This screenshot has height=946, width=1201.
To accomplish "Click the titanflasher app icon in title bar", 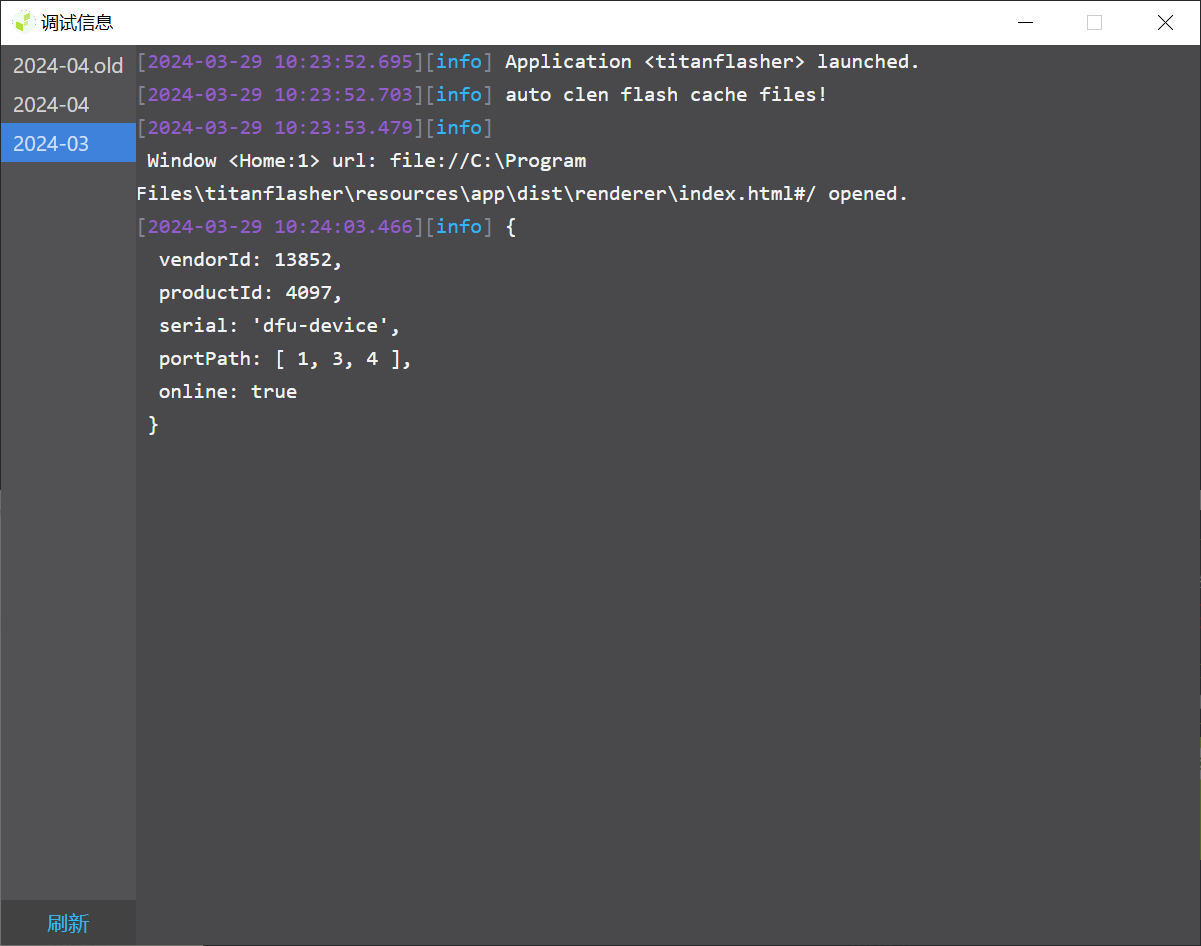I will [24, 22].
